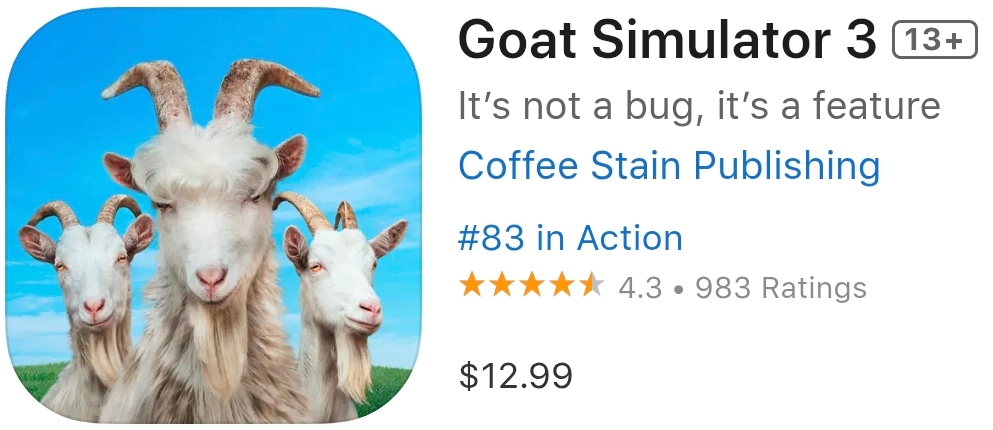Click the center goat's curved horns
Screen dimensions: 993x430
[x=209, y=94]
